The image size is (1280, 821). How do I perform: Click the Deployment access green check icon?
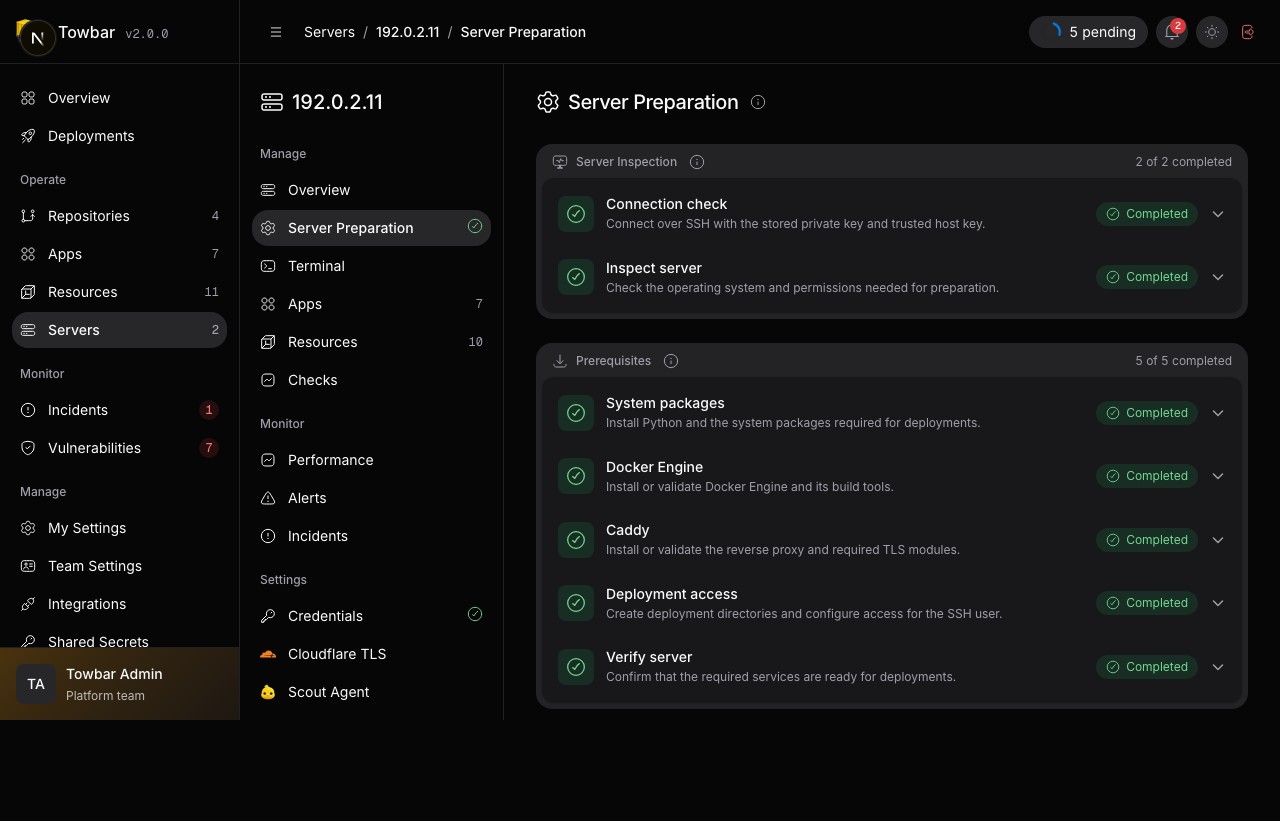[x=576, y=603]
